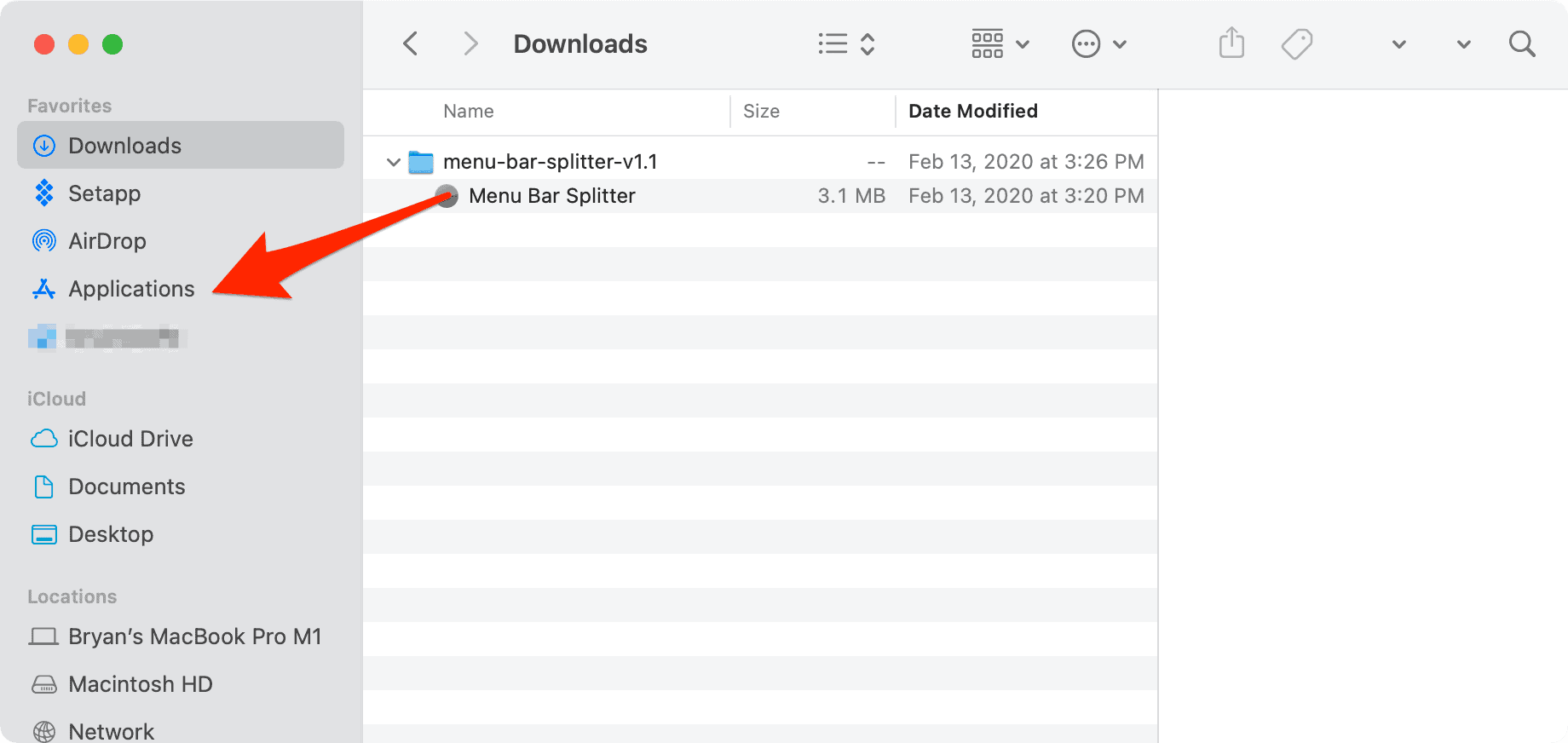Open the ellipsis action menu
Image resolution: width=1568 pixels, height=743 pixels.
pyautogui.click(x=1099, y=43)
